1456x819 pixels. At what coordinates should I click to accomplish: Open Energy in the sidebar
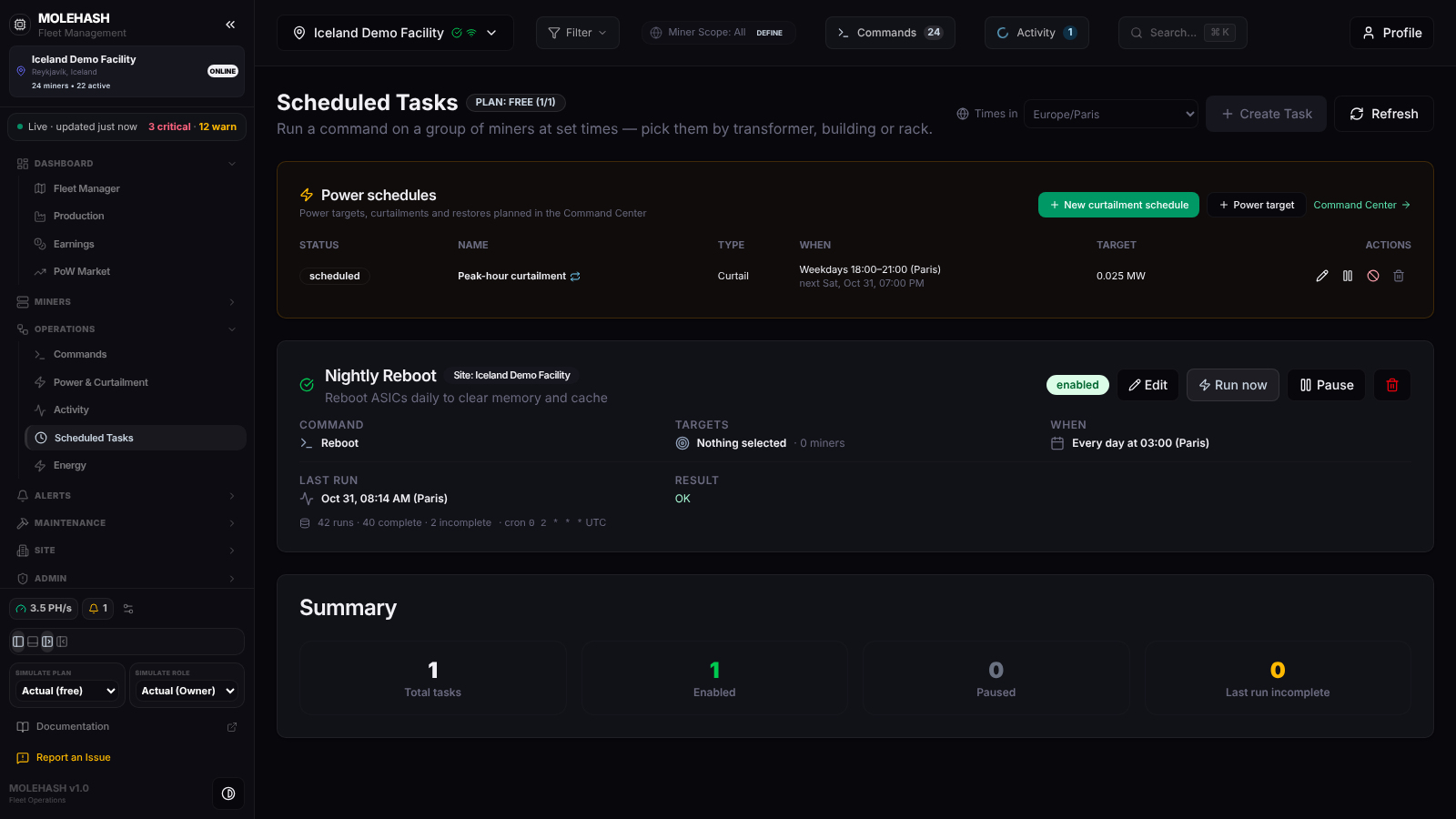(136, 465)
